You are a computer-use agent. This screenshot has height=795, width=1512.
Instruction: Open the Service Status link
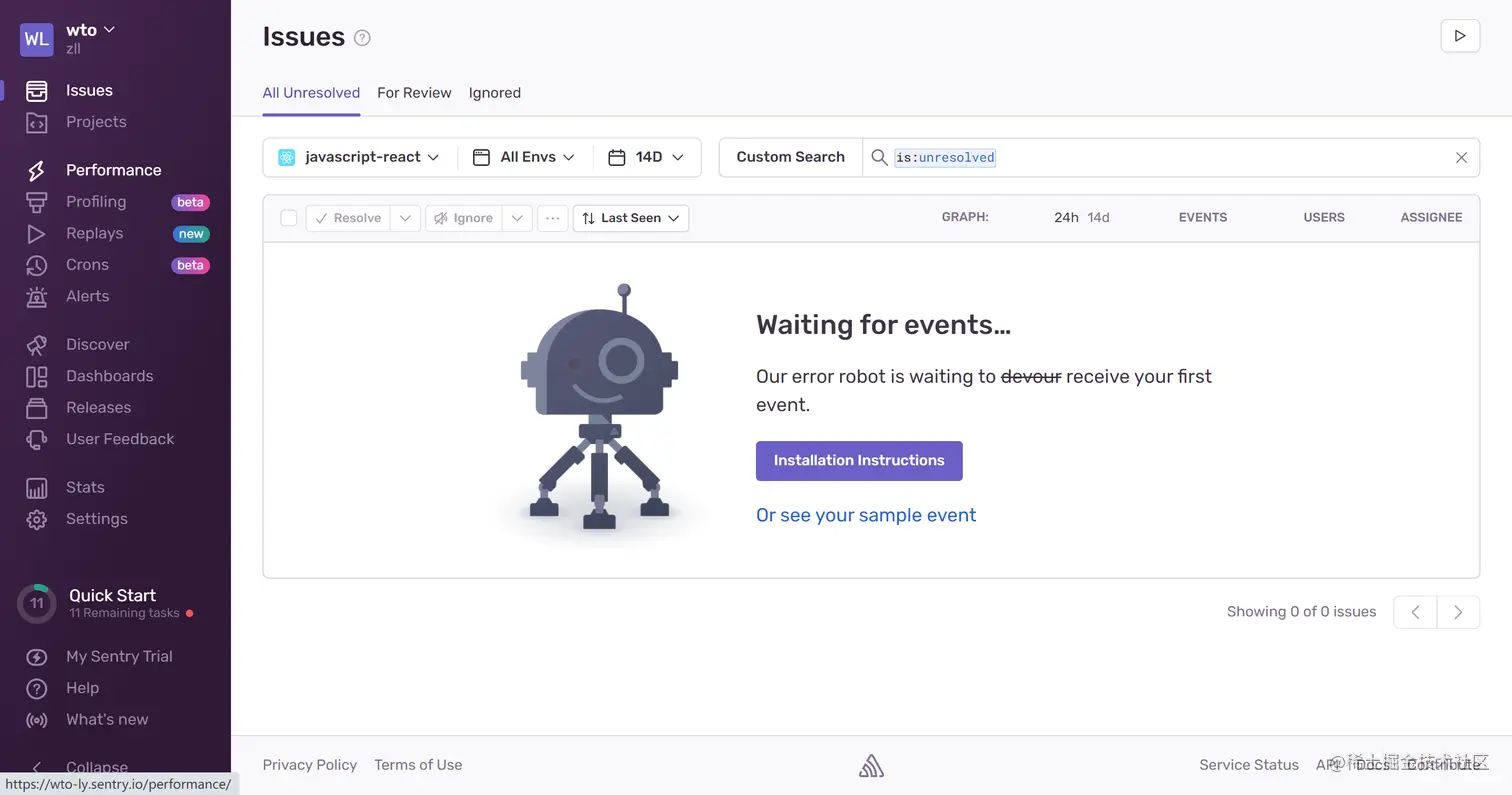1249,765
